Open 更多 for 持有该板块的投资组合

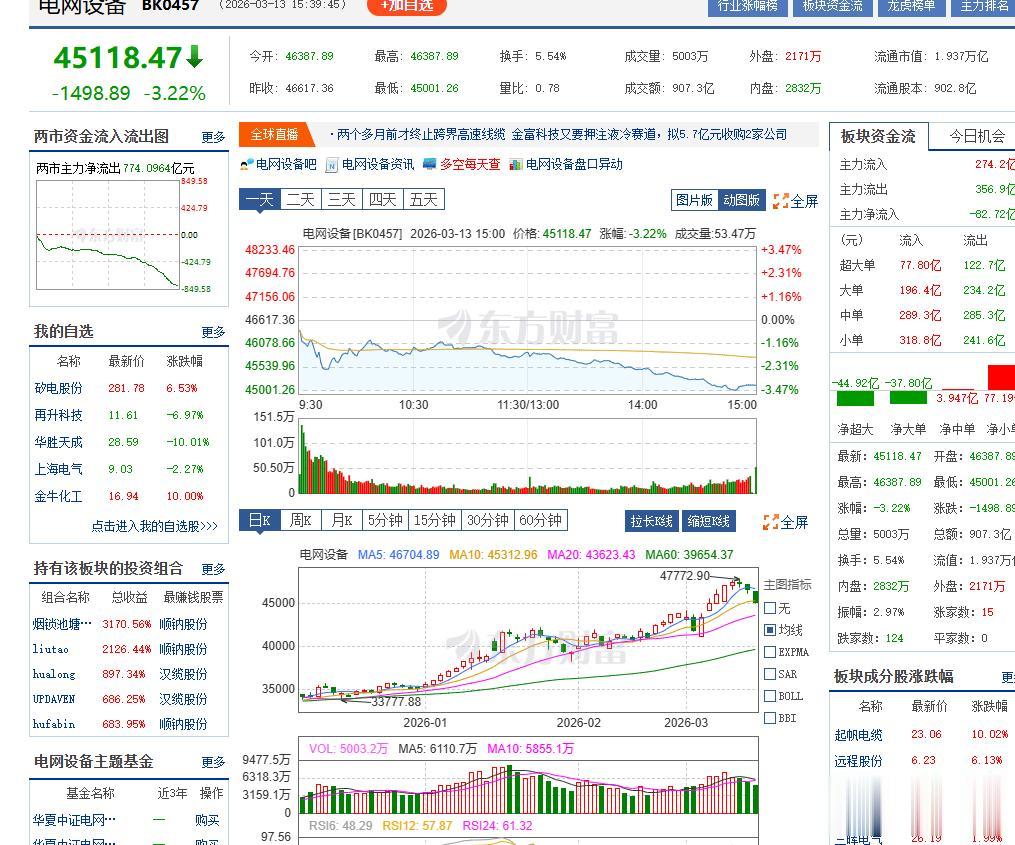pos(213,569)
